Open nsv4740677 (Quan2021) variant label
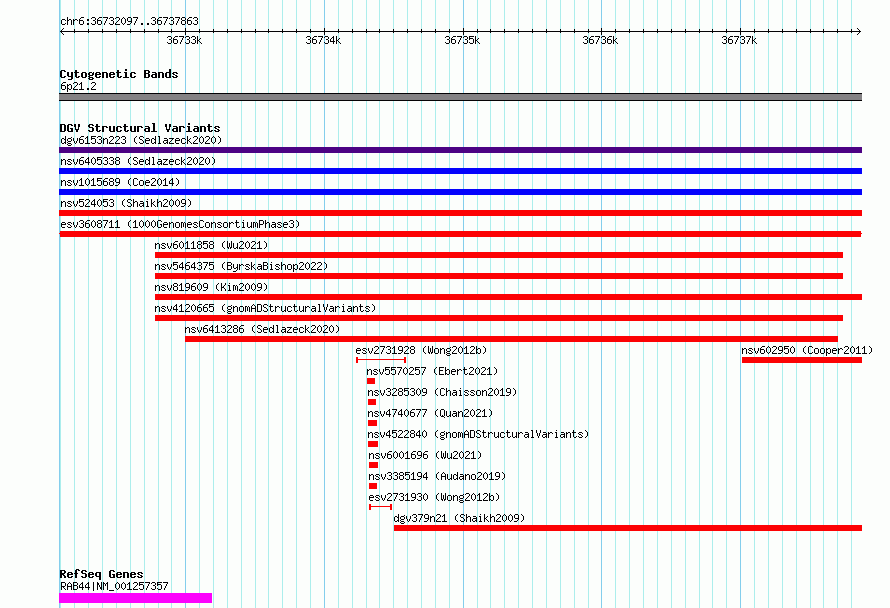Image resolution: width=890 pixels, height=608 pixels. pyautogui.click(x=430, y=413)
